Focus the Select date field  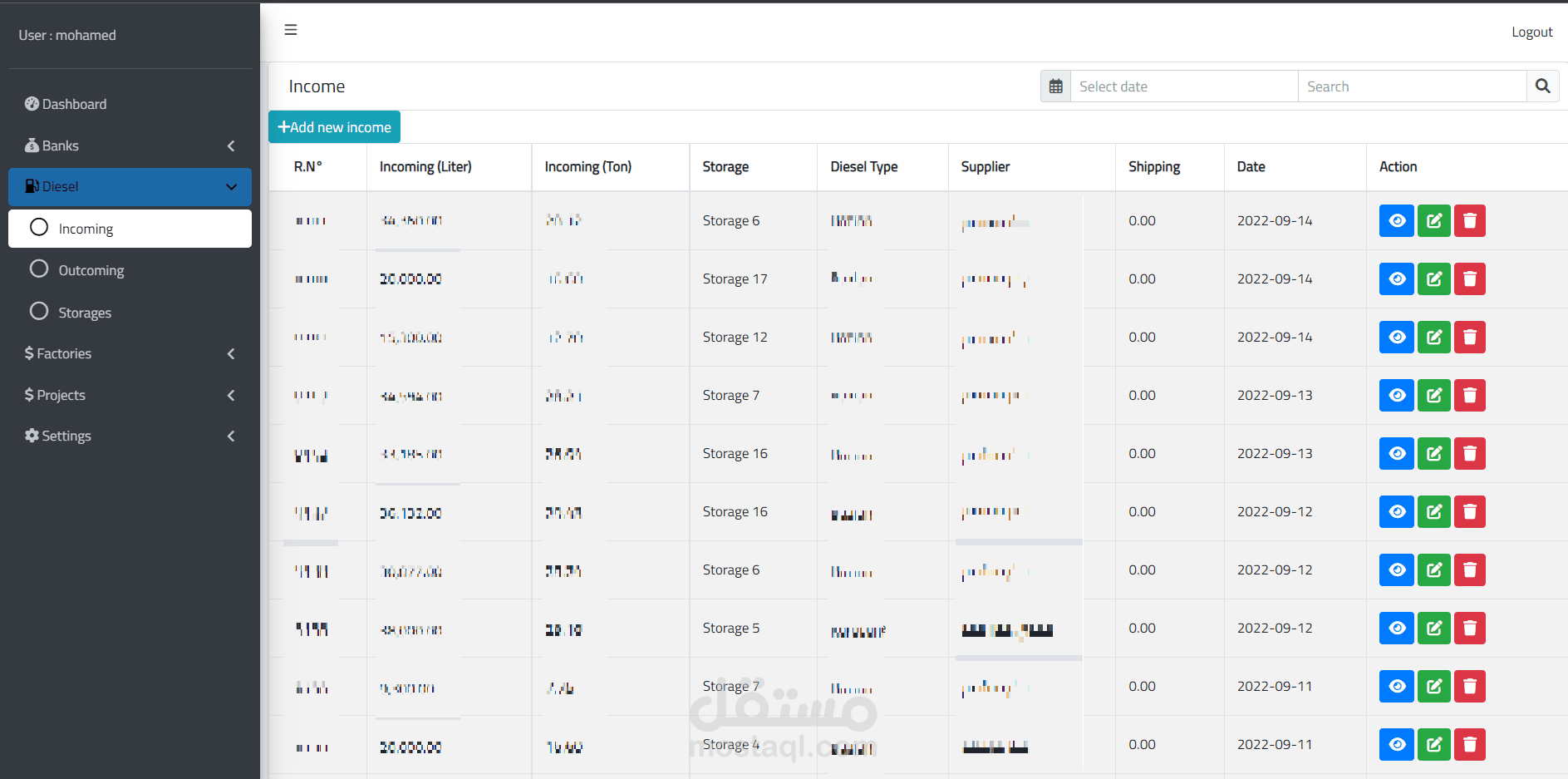point(1184,86)
